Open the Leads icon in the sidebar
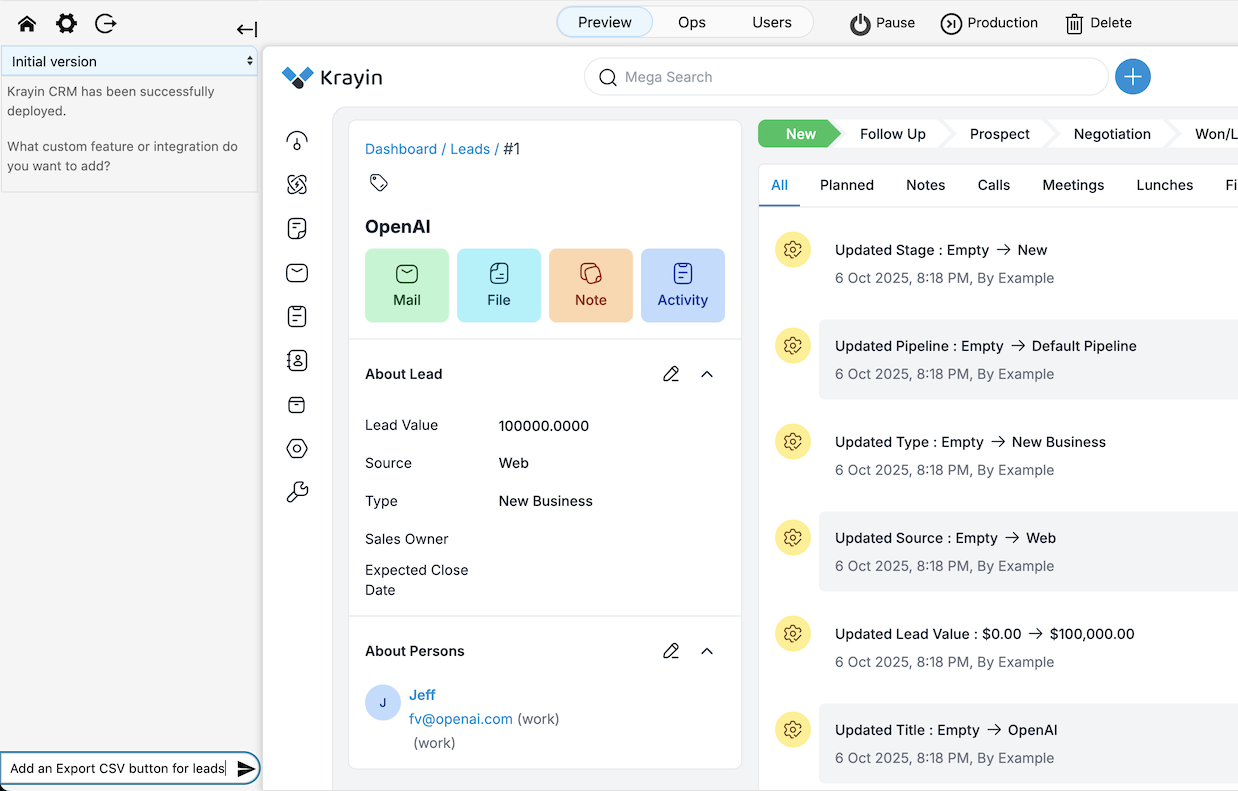This screenshot has width=1238, height=791. [x=297, y=185]
